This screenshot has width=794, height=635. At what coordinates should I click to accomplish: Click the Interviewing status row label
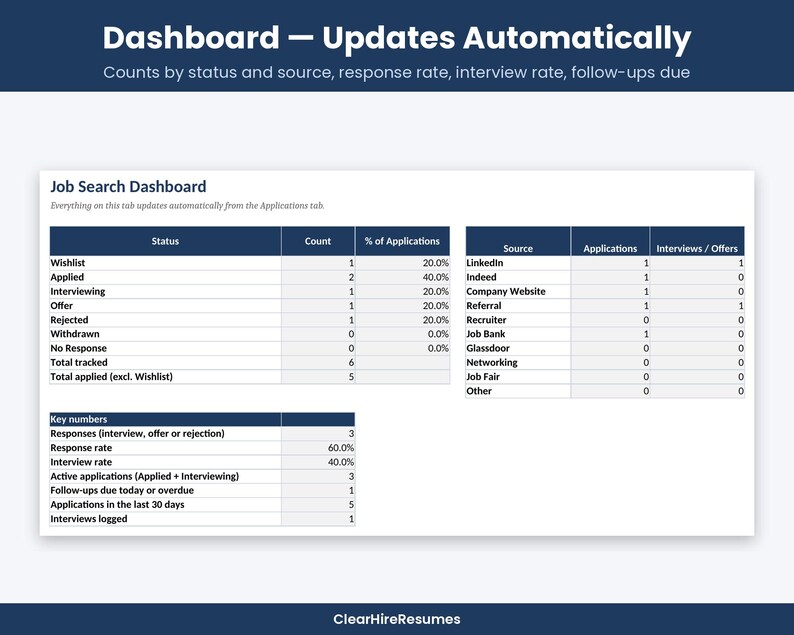coord(77,291)
